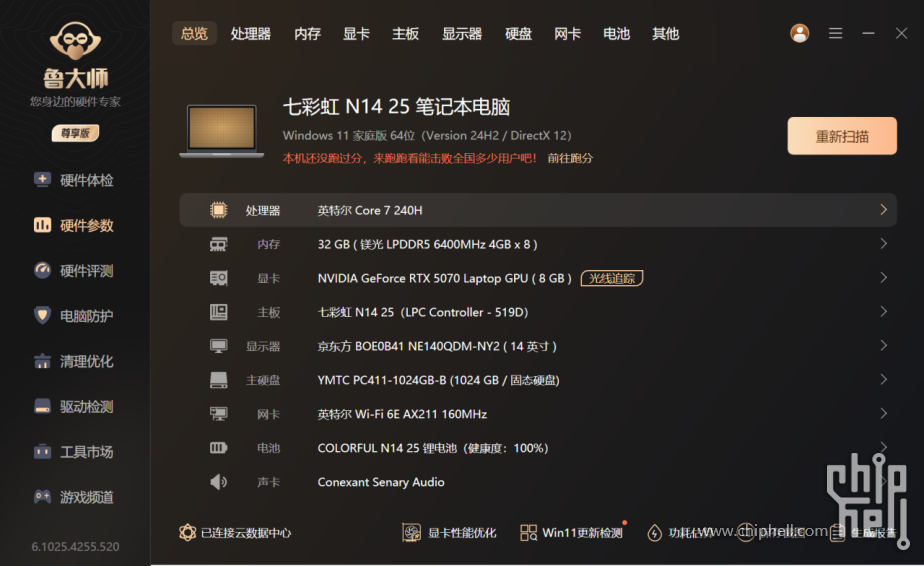Minimize the 鲁大师 window
924x566 pixels.
tap(868, 33)
